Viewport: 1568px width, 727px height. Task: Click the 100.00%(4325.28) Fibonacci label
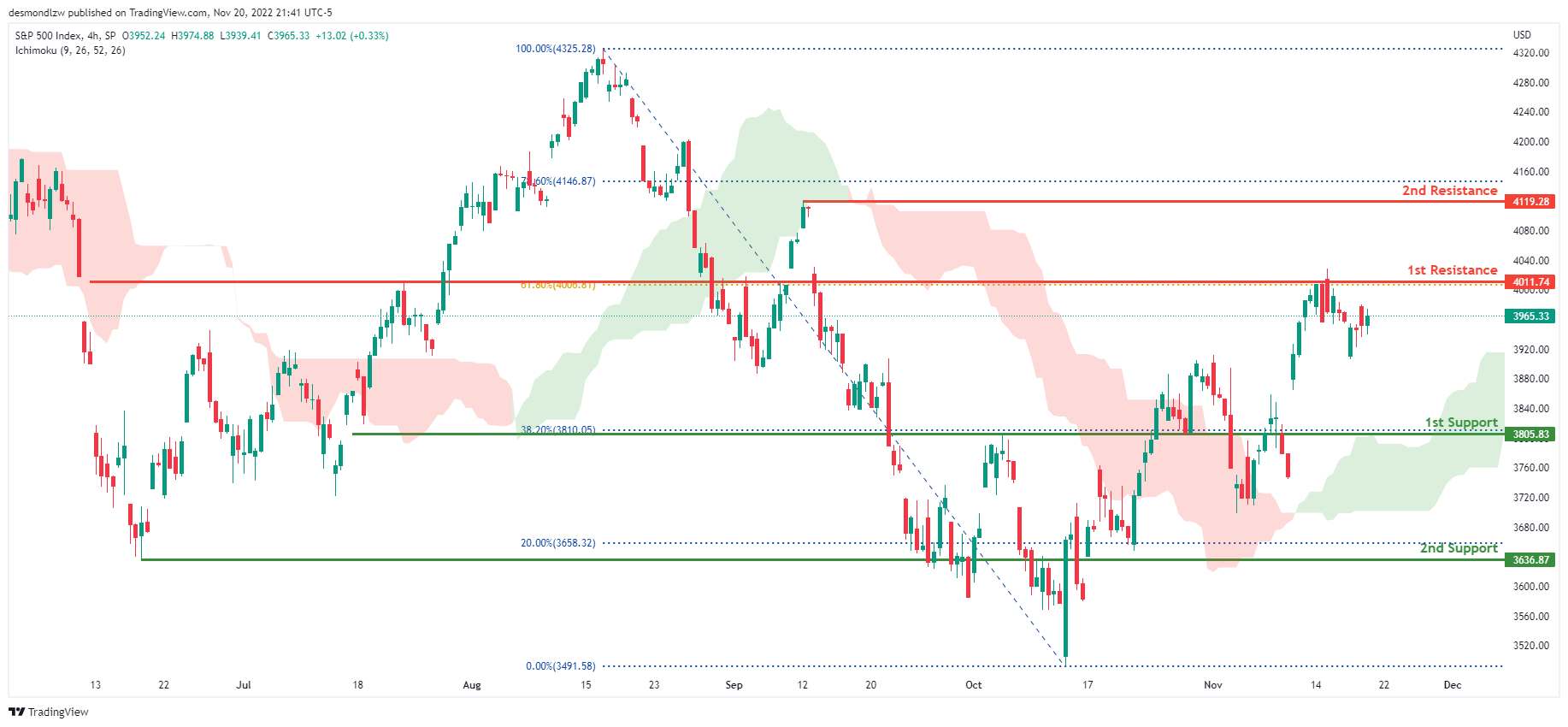click(556, 49)
